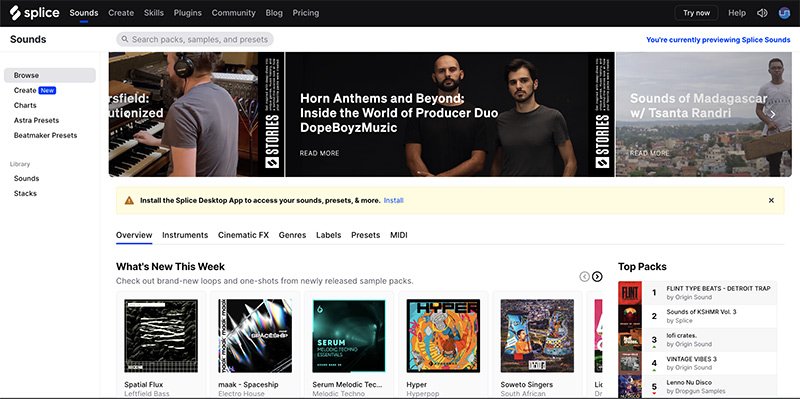Open the Pricing navigation item

306,13
